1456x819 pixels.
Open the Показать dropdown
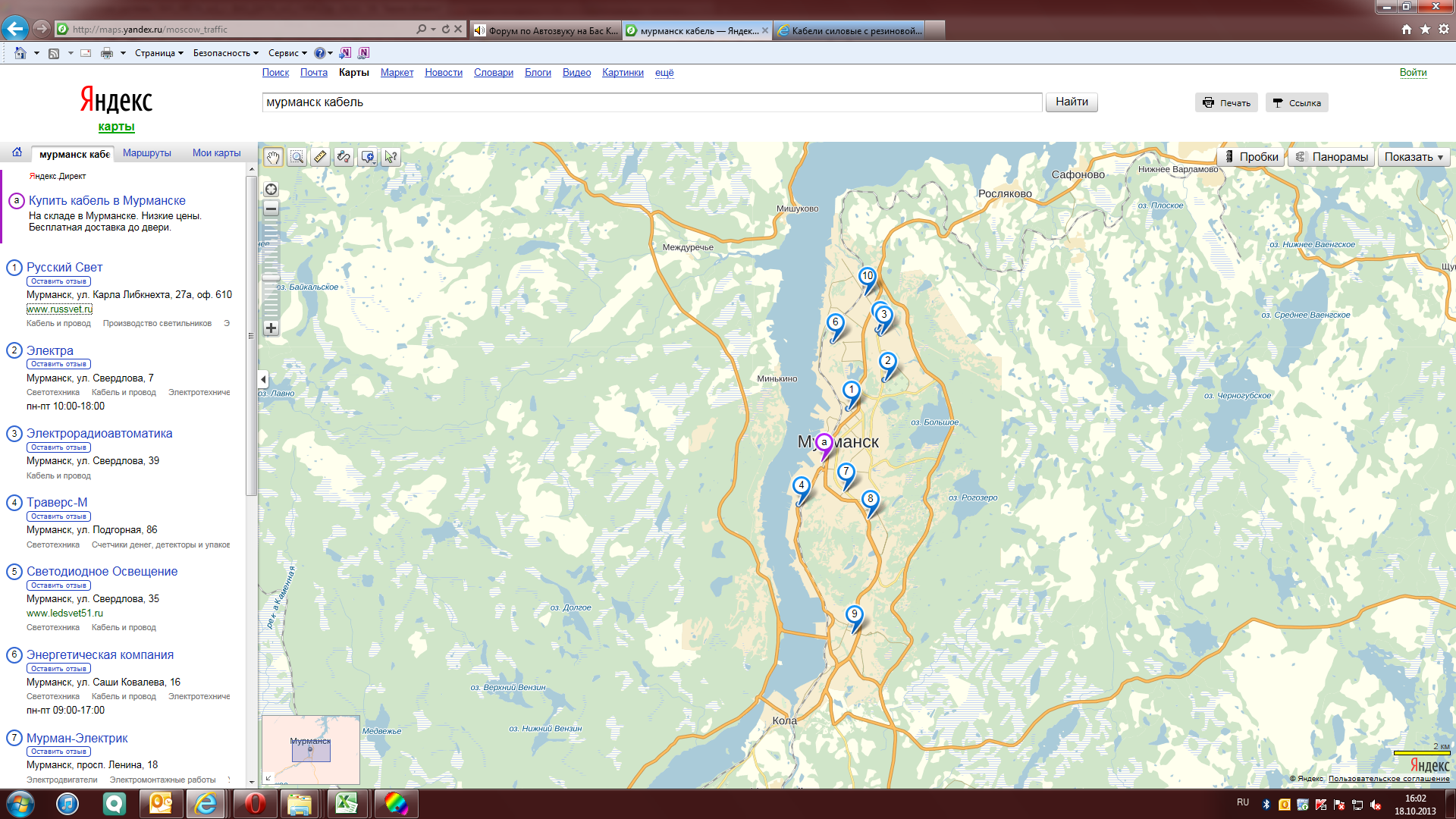point(1414,157)
